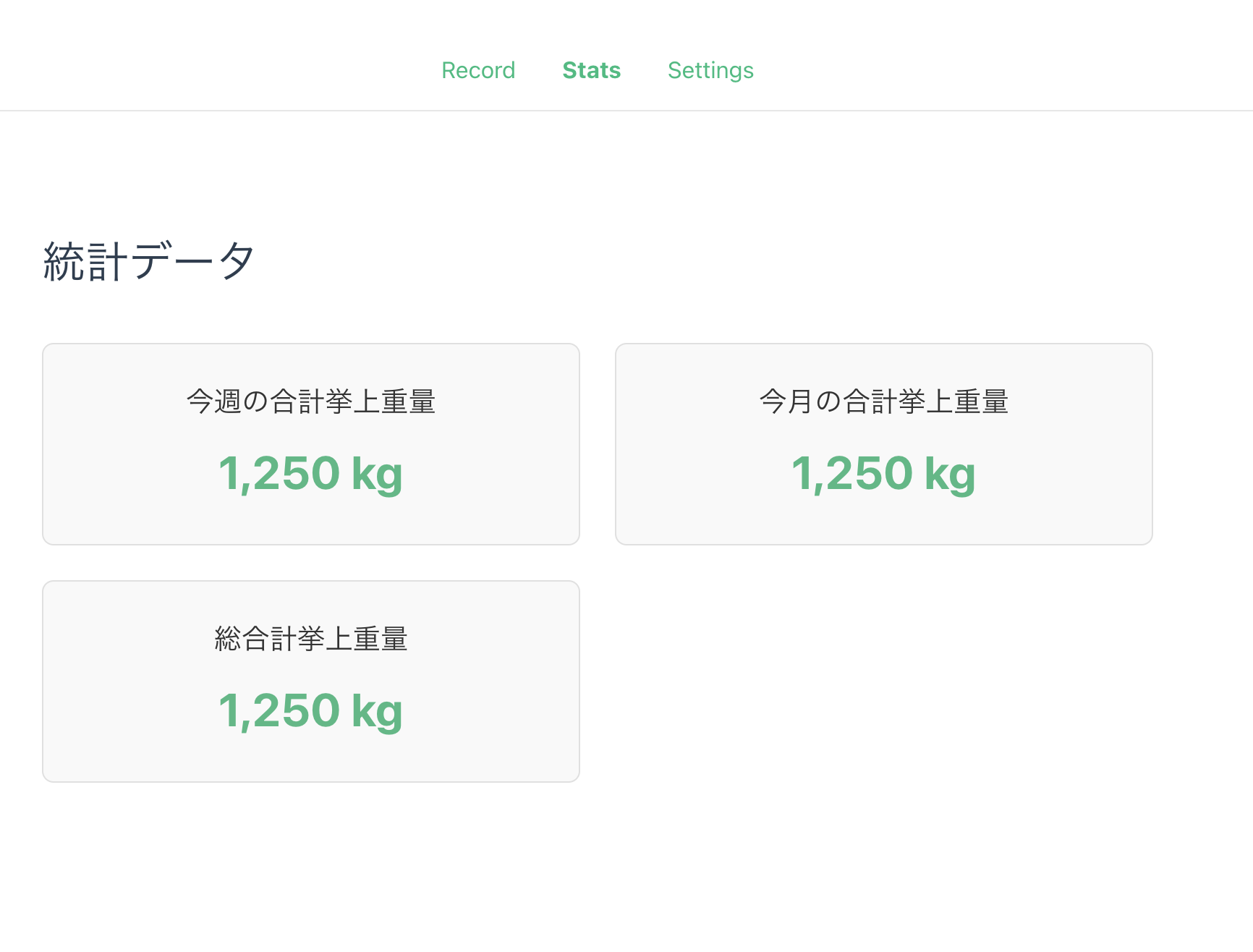Click the 1,250 number under 総合計挙上重量
The image size is (1253, 952).
click(x=279, y=711)
